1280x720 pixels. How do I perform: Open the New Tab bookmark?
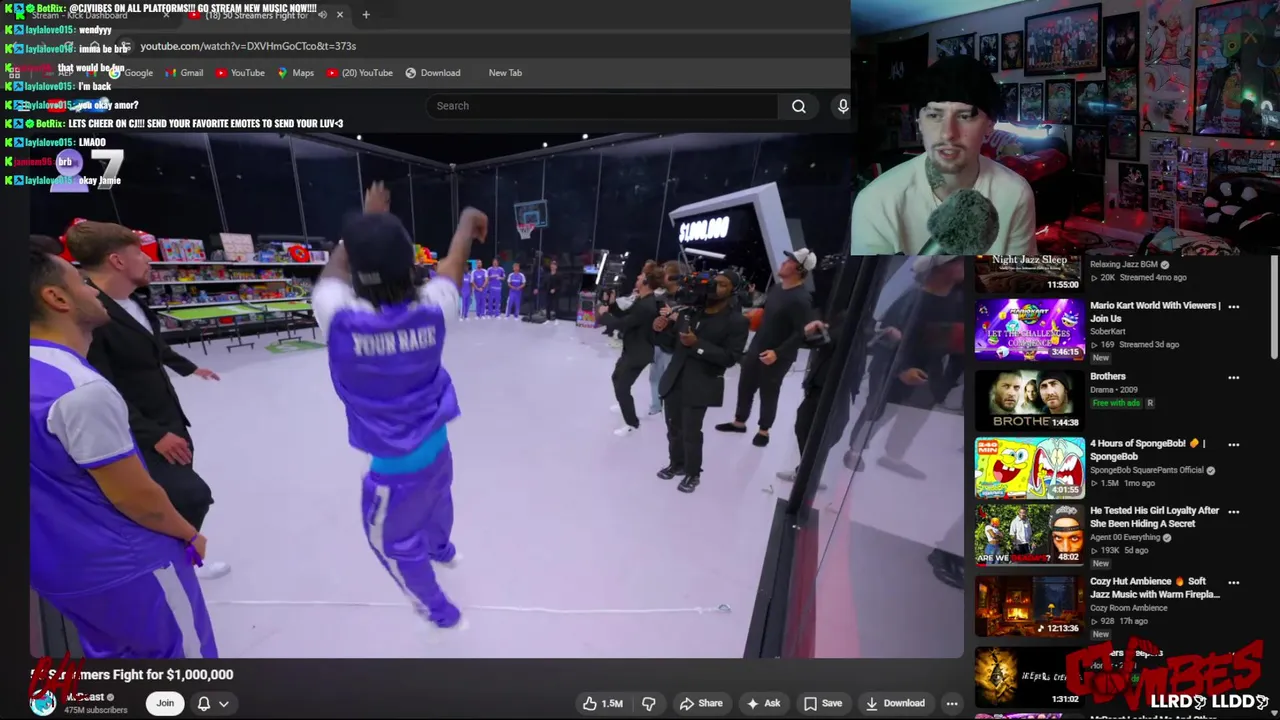pos(505,73)
